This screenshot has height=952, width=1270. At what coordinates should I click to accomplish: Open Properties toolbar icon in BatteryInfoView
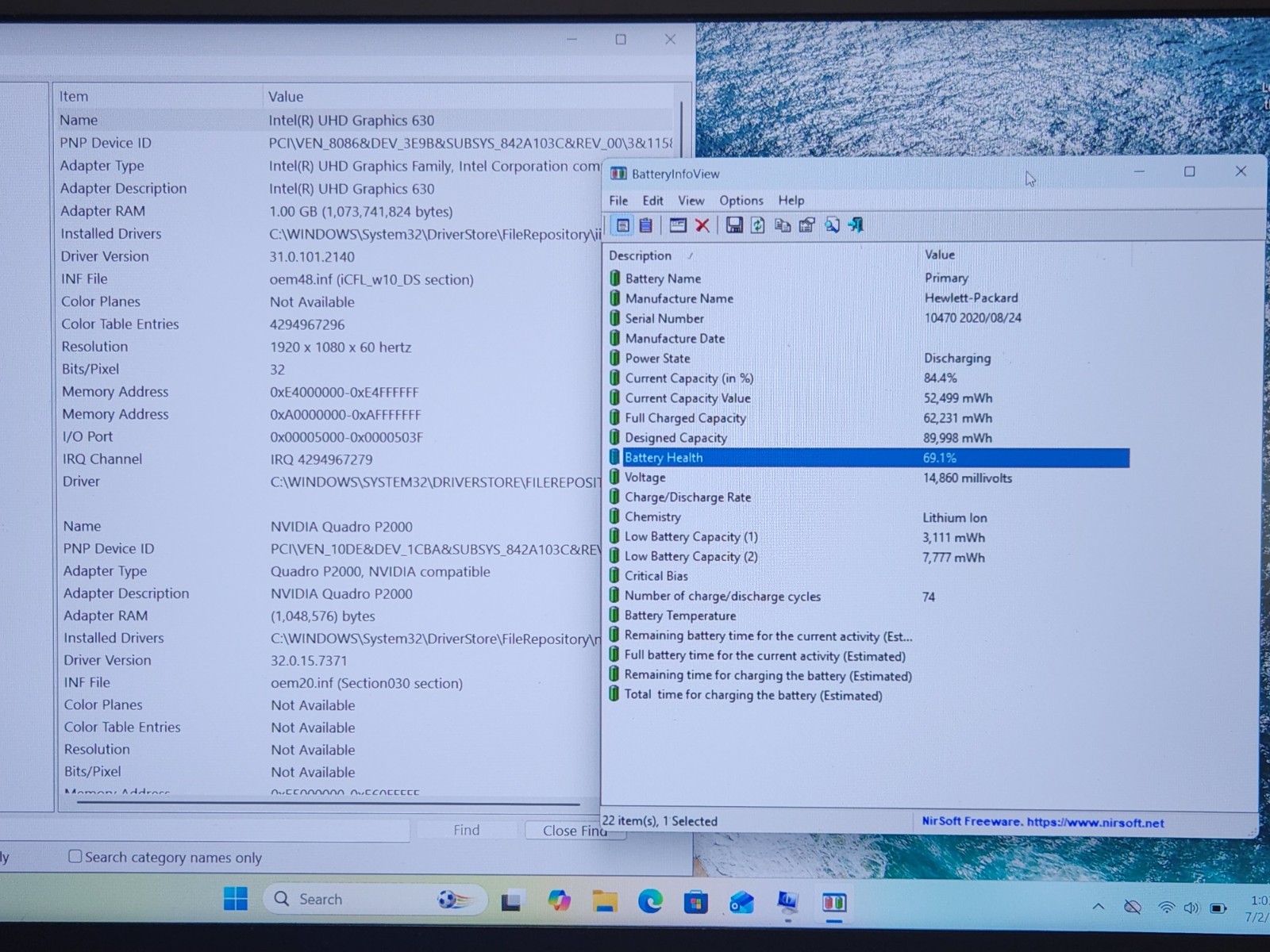point(807,225)
